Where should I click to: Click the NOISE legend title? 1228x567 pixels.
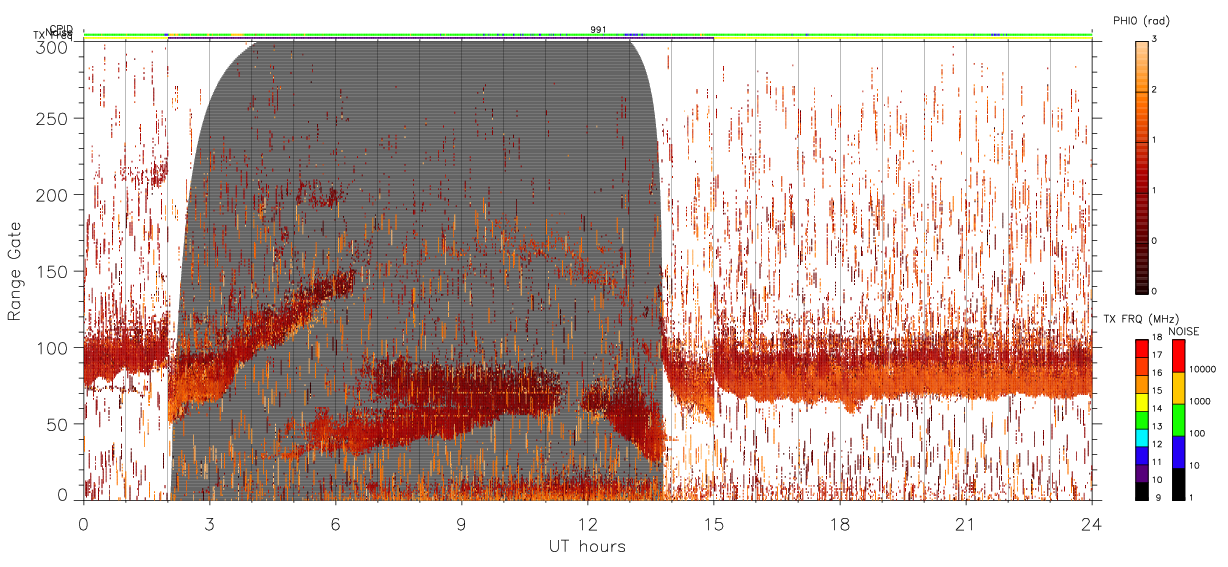point(1186,331)
